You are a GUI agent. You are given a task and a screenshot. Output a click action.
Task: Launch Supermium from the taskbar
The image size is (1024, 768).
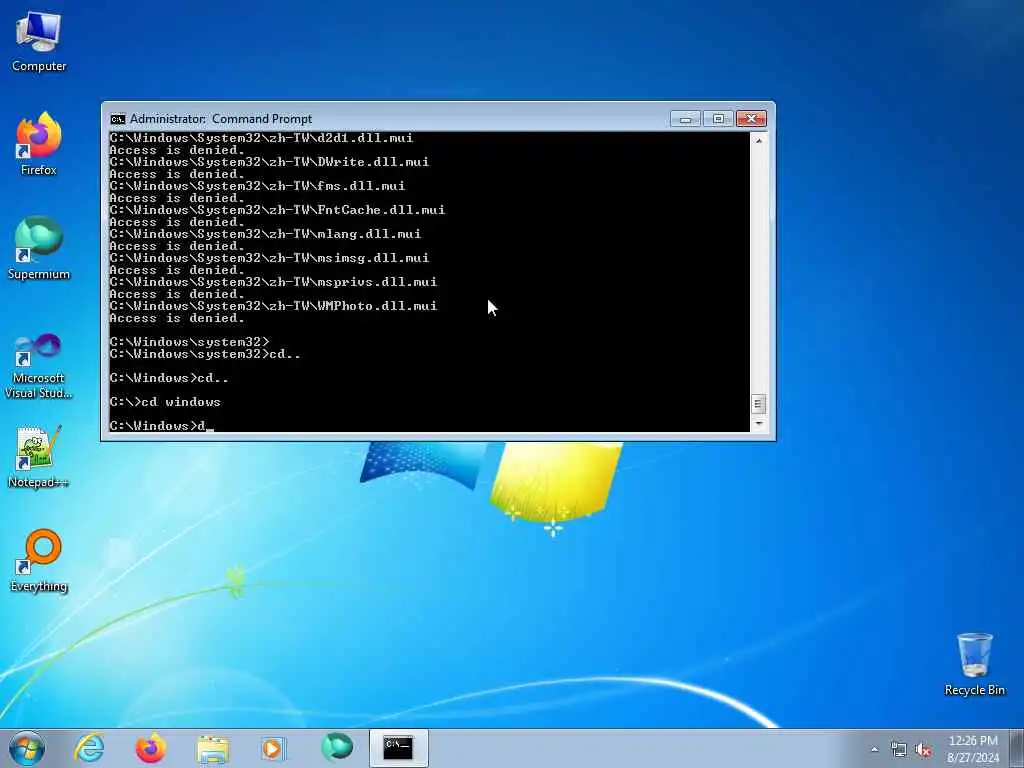(x=336, y=748)
